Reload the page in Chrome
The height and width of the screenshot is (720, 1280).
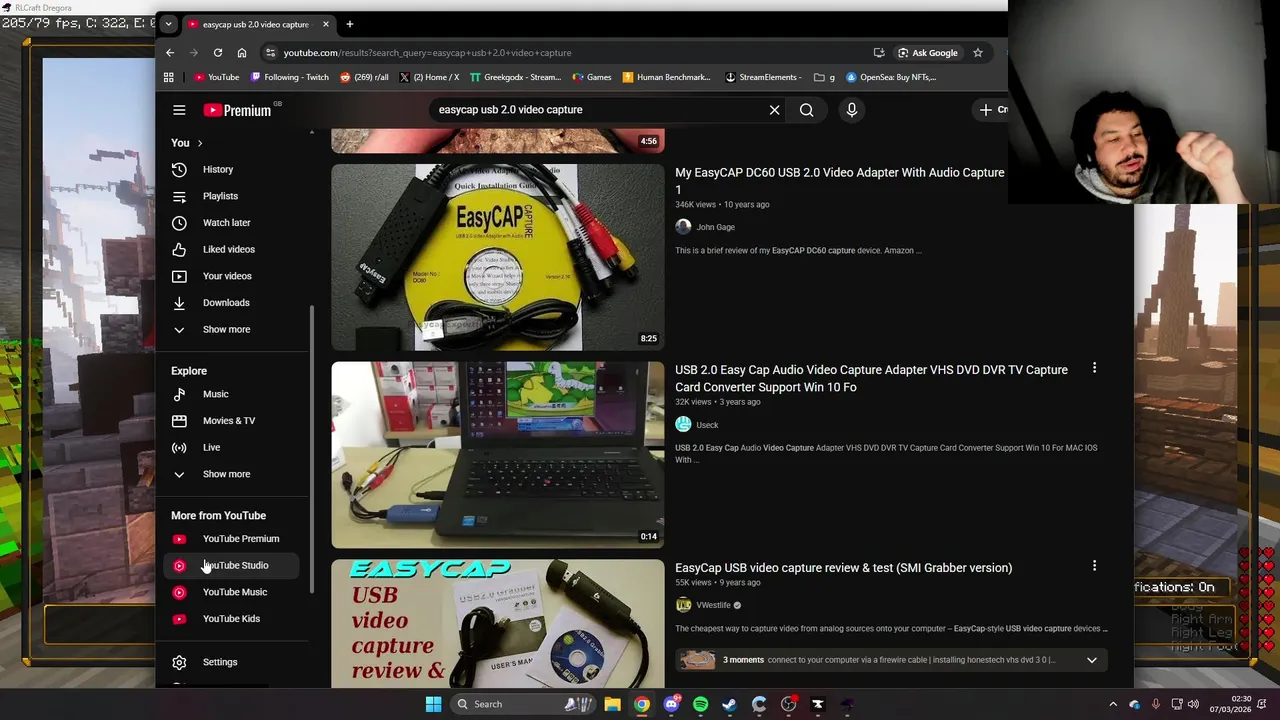[x=217, y=53]
